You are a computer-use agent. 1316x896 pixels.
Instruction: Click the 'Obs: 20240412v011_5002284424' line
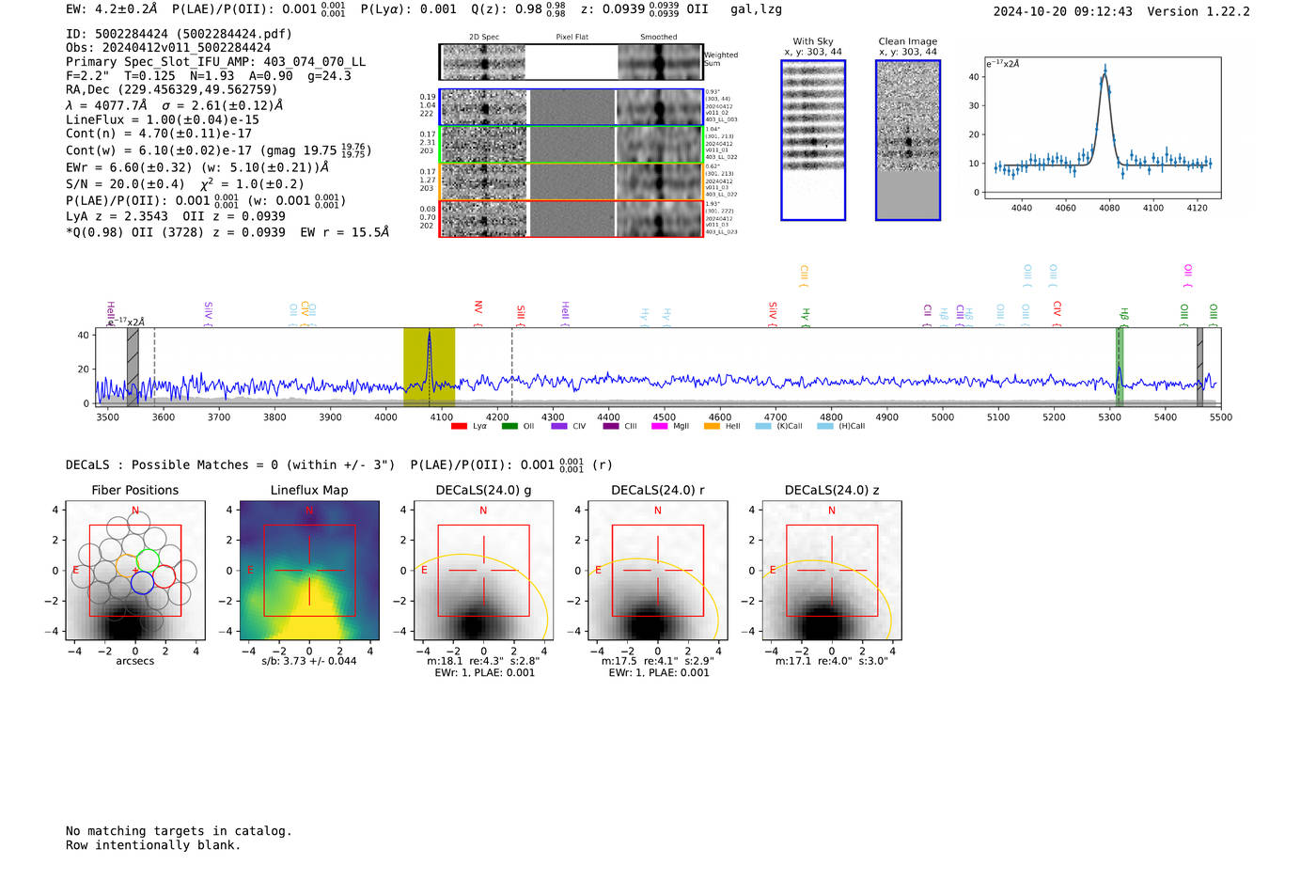point(168,47)
